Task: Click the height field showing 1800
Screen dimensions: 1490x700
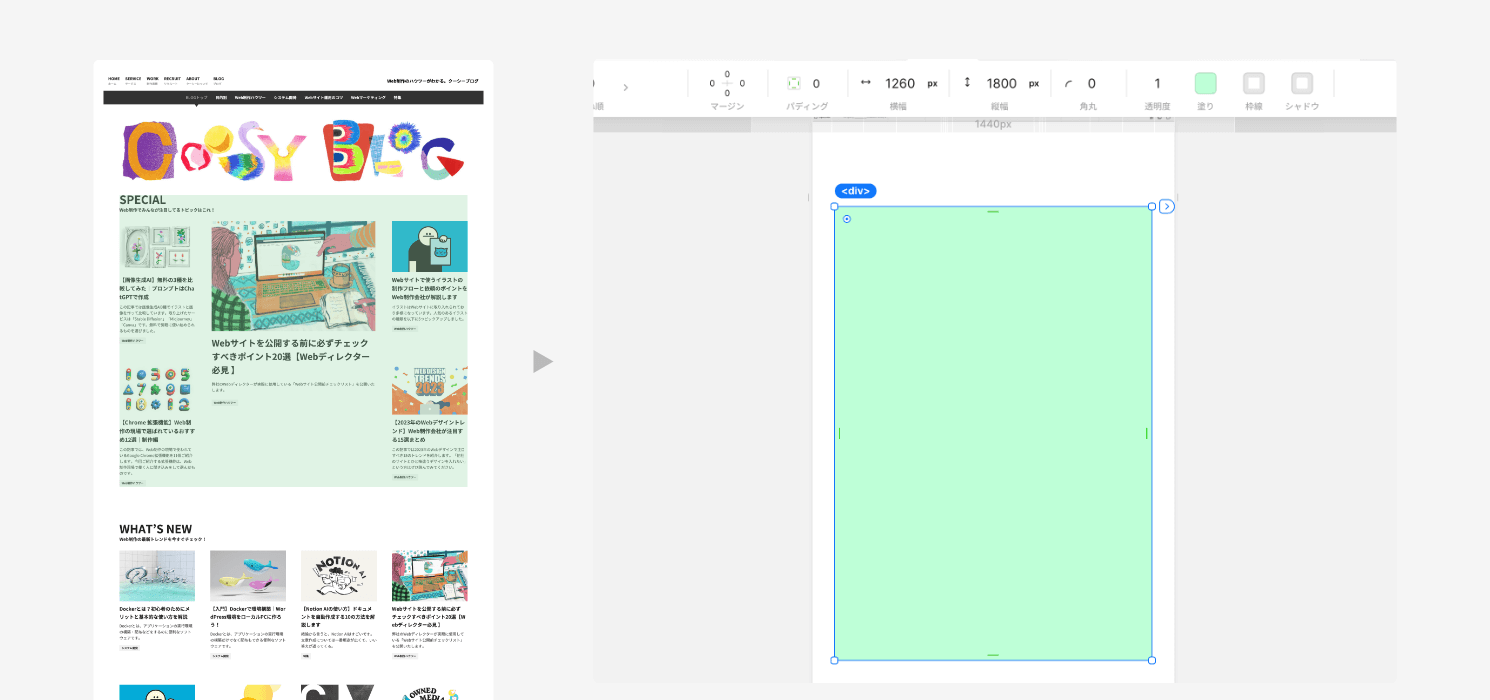Action: click(1001, 84)
